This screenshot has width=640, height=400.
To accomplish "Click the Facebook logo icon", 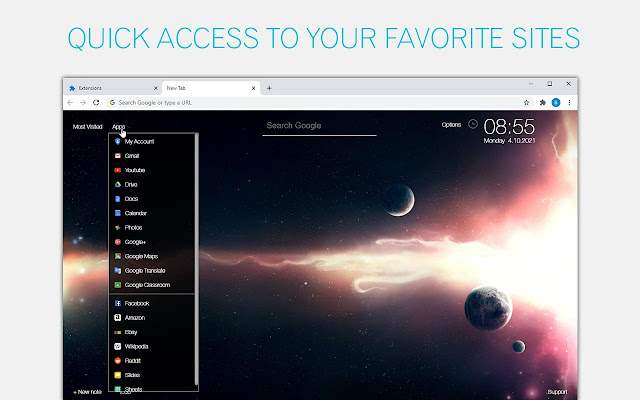I will pos(118,303).
